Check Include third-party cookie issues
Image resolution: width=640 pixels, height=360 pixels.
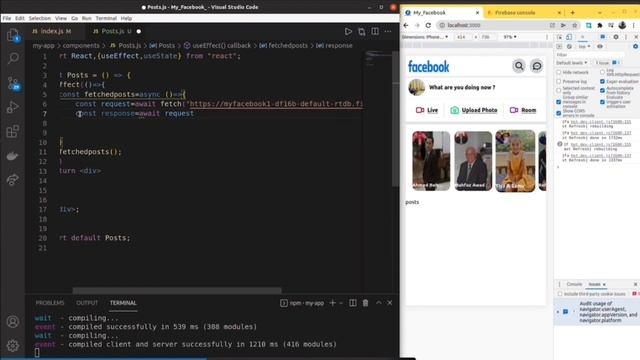pyautogui.click(x=560, y=294)
